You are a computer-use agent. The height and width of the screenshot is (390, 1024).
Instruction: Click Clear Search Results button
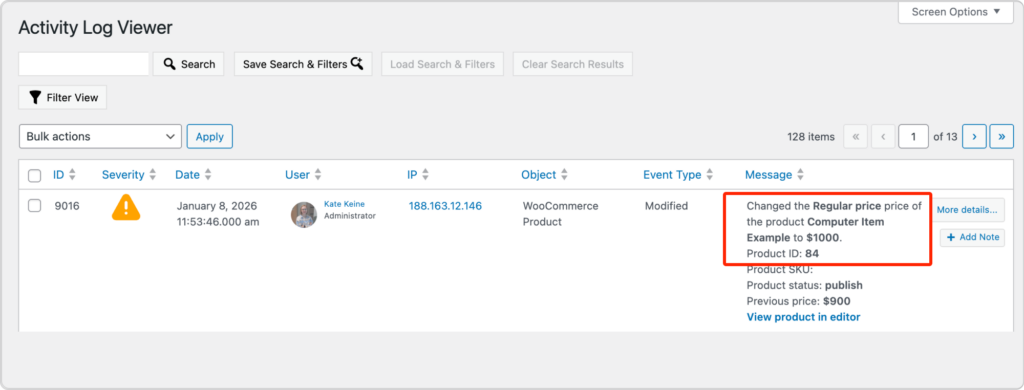(x=573, y=64)
